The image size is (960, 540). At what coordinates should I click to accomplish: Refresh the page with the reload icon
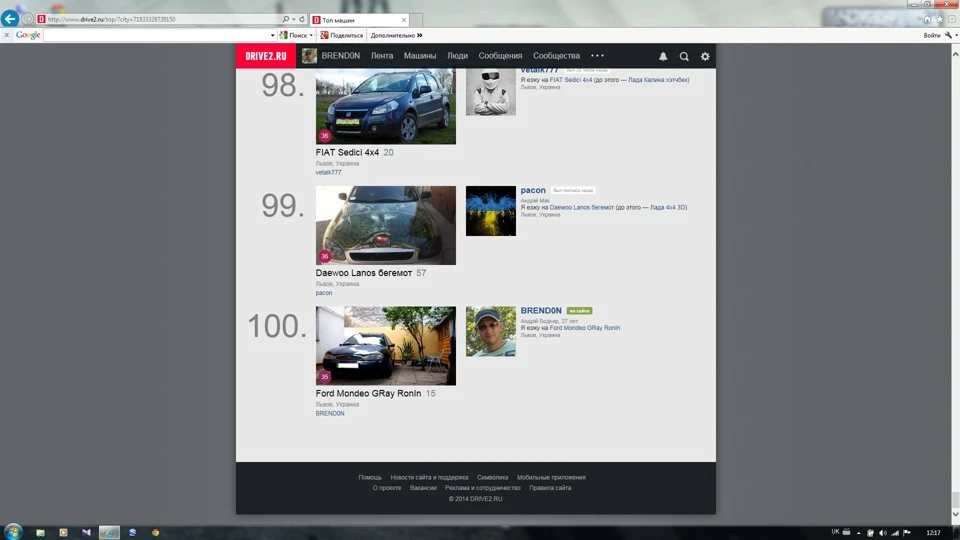302,19
